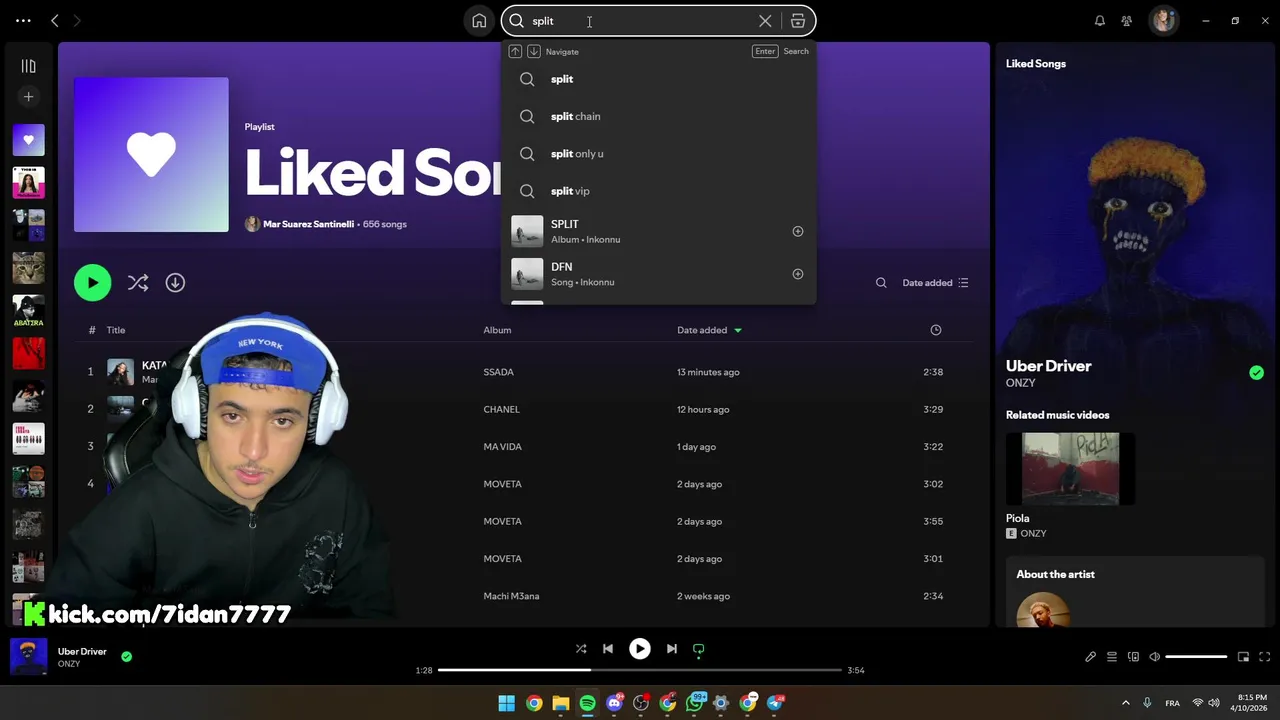Toggle repeat in the player bar

(x=699, y=649)
